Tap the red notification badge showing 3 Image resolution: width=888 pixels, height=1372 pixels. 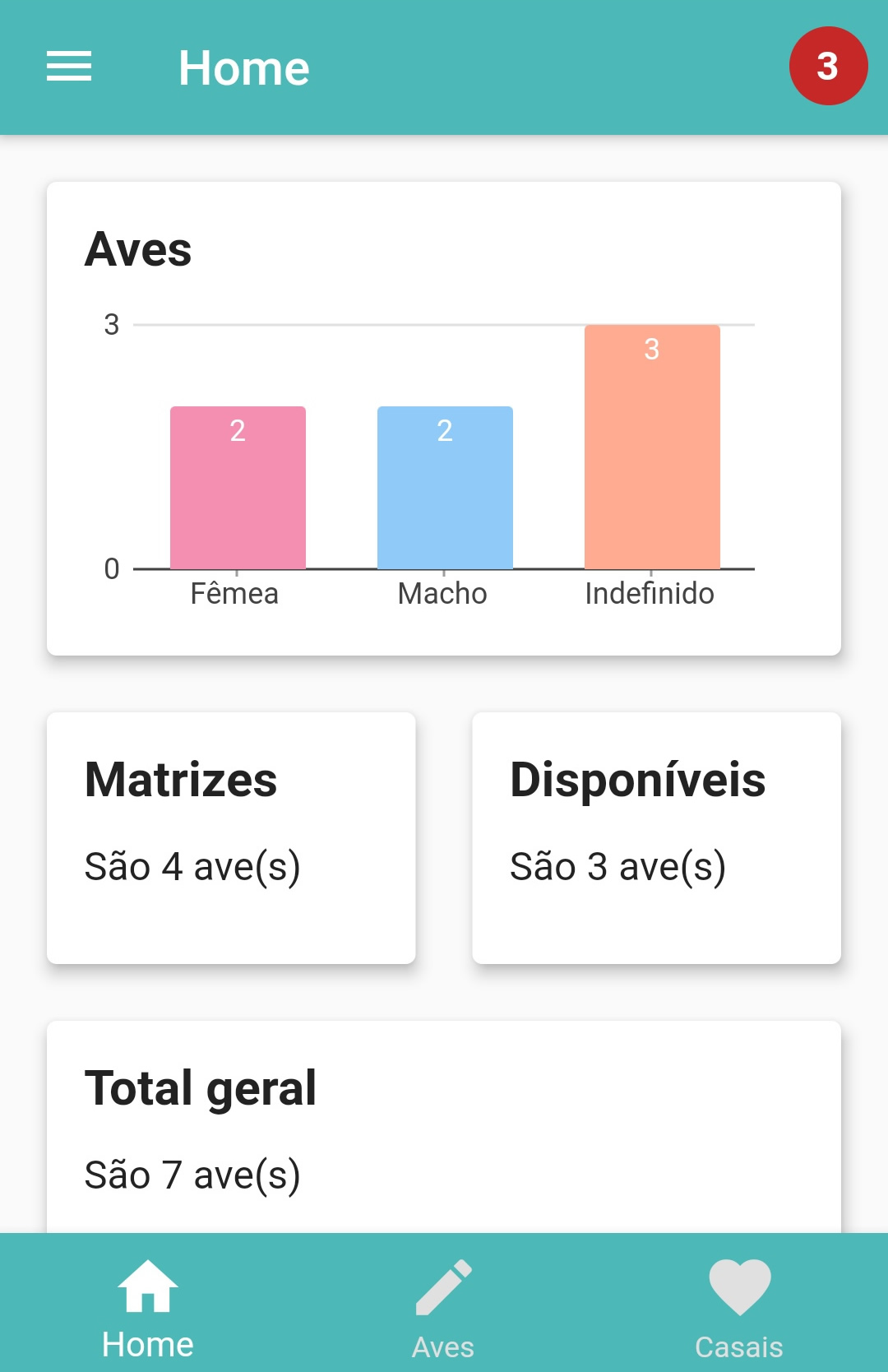coord(828,66)
